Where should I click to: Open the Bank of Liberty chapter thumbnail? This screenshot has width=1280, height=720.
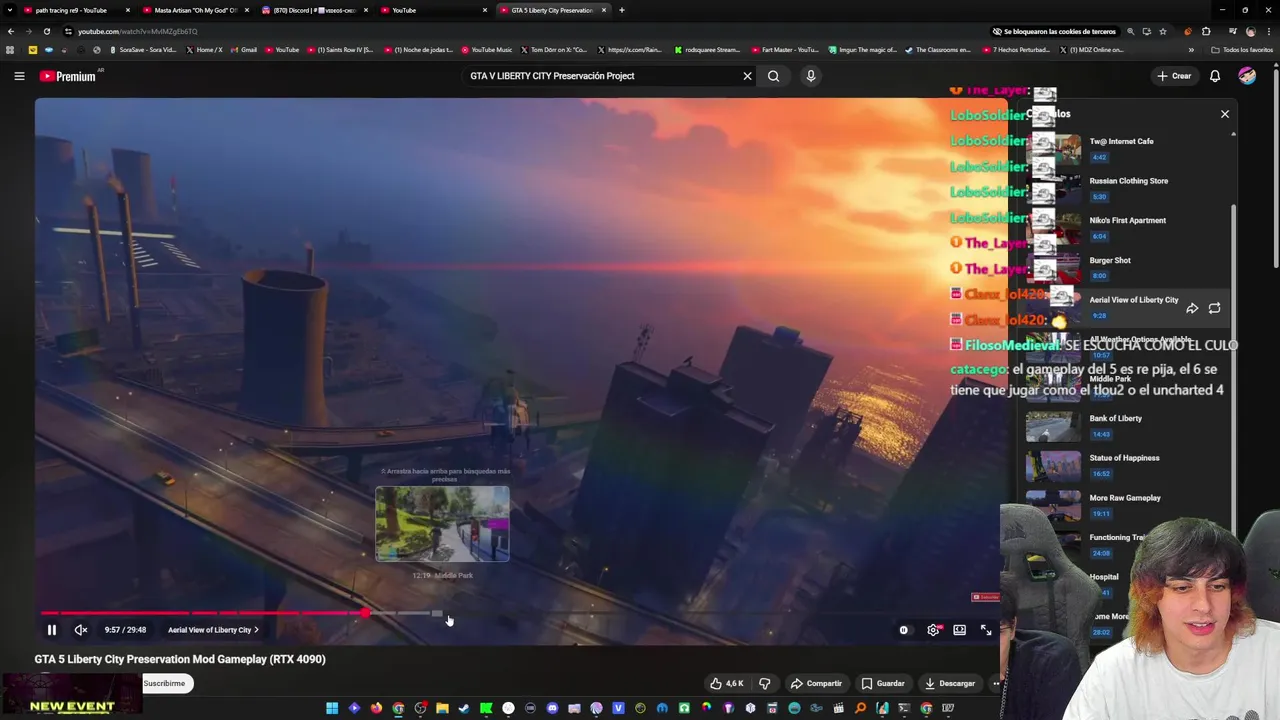[1053, 426]
